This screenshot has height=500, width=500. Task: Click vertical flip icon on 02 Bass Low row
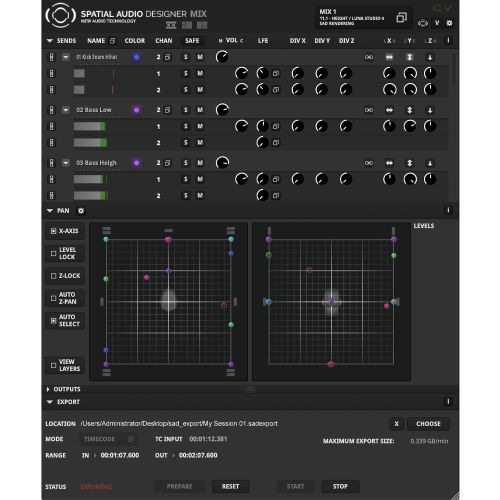click(409, 110)
